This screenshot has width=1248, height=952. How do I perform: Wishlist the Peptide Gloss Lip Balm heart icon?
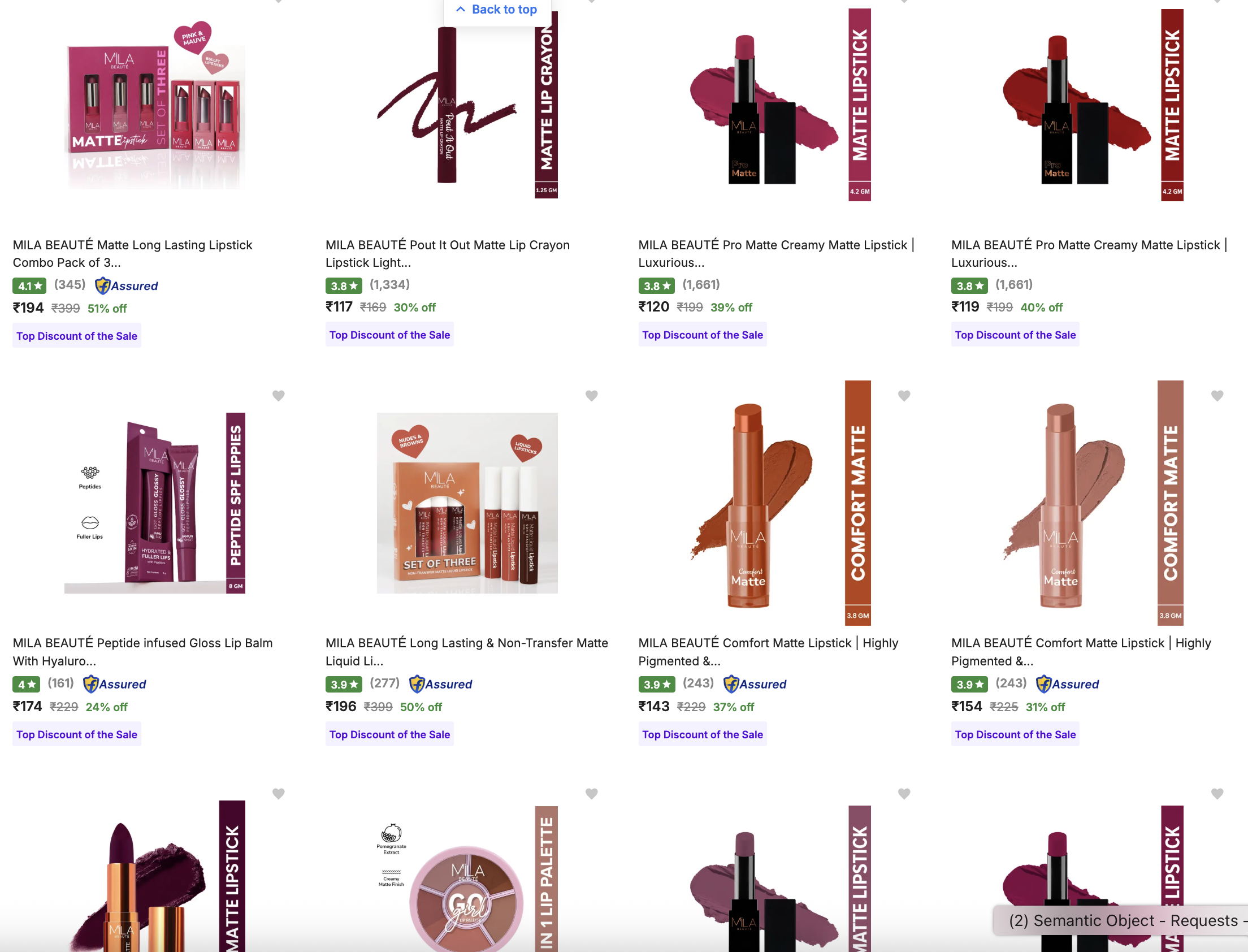[x=278, y=396]
